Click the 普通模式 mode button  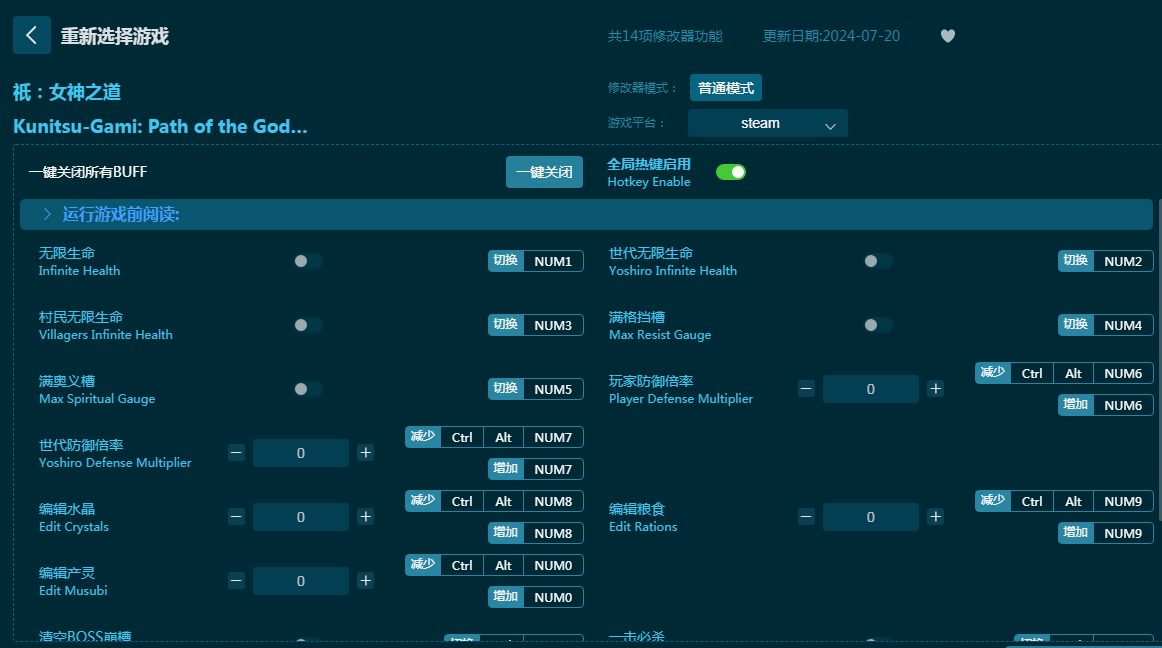tap(726, 88)
